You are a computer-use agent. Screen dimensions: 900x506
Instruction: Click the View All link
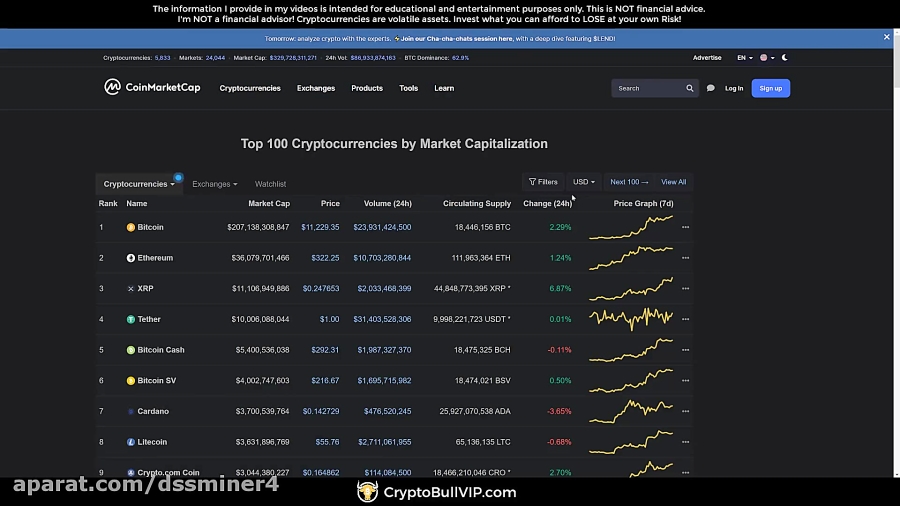tap(673, 182)
